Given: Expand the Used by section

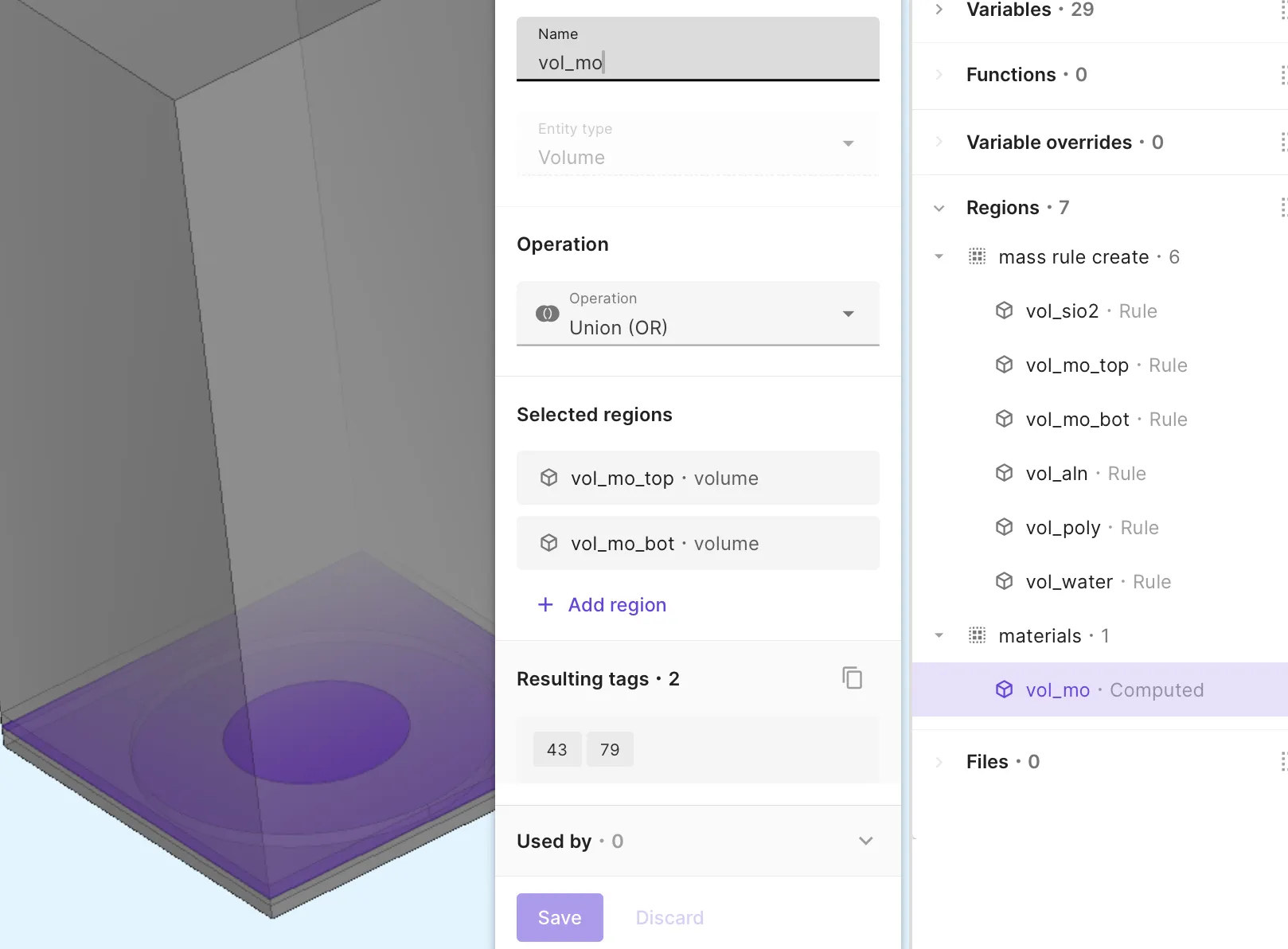Looking at the screenshot, I should (x=866, y=841).
